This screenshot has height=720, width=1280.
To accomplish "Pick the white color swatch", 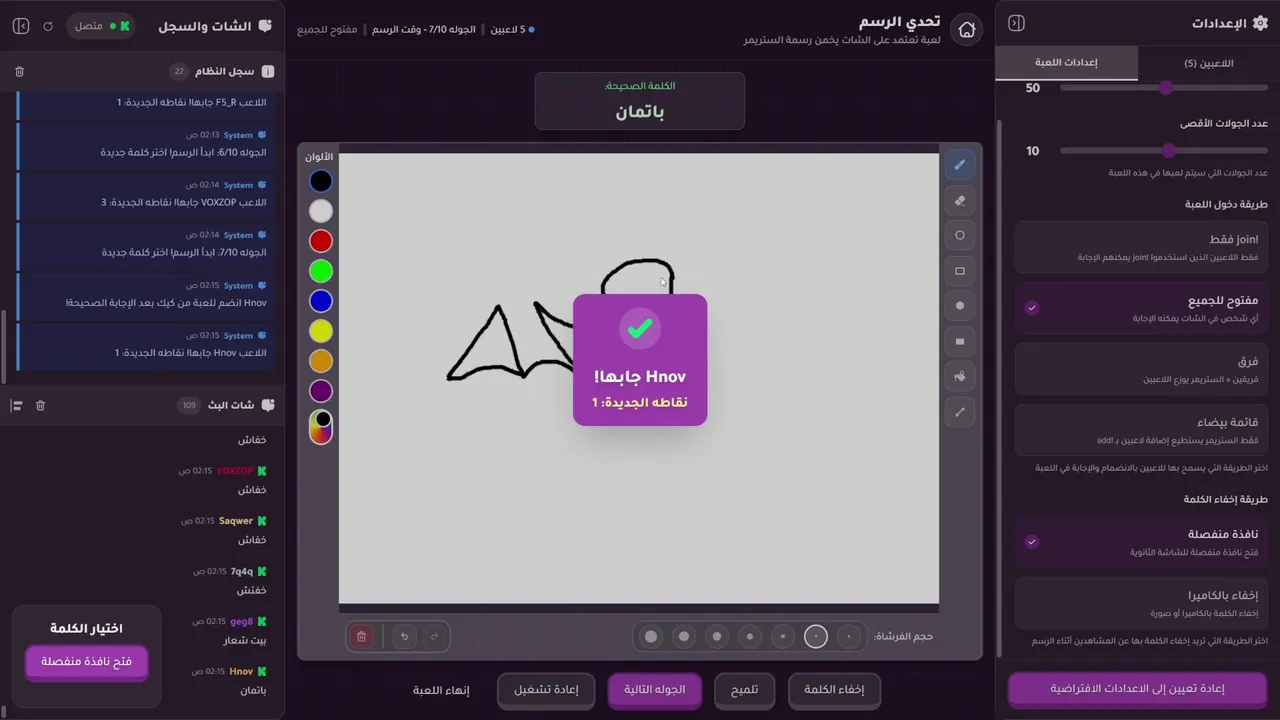I will coord(320,211).
